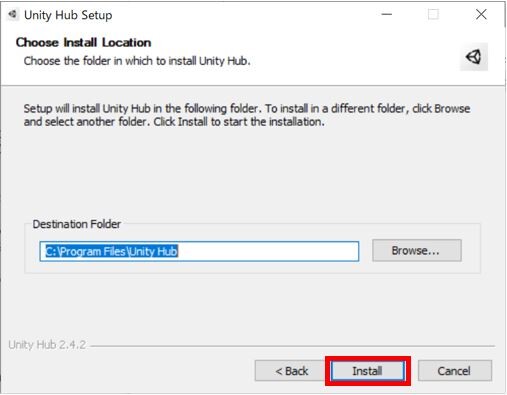Screen dimensions: 507x395
Task: Click the Unity Hub icon in title bar
Action: [13, 15]
